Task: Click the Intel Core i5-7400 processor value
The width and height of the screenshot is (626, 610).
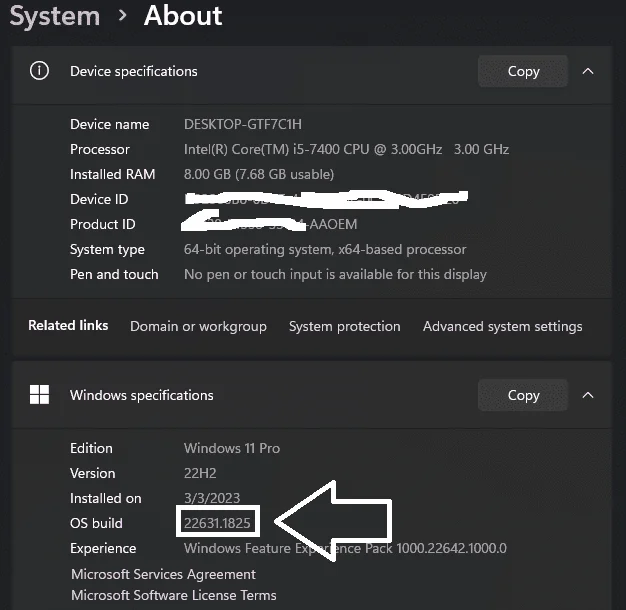Action: (x=346, y=149)
